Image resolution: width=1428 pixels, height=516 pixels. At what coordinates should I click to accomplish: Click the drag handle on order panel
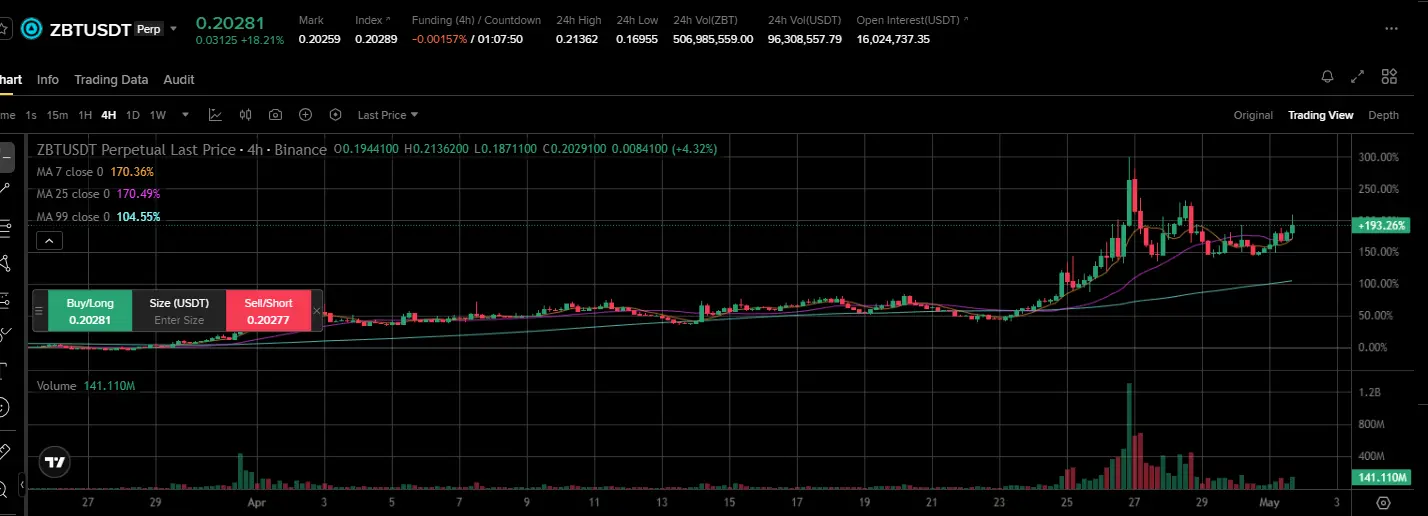pos(39,310)
